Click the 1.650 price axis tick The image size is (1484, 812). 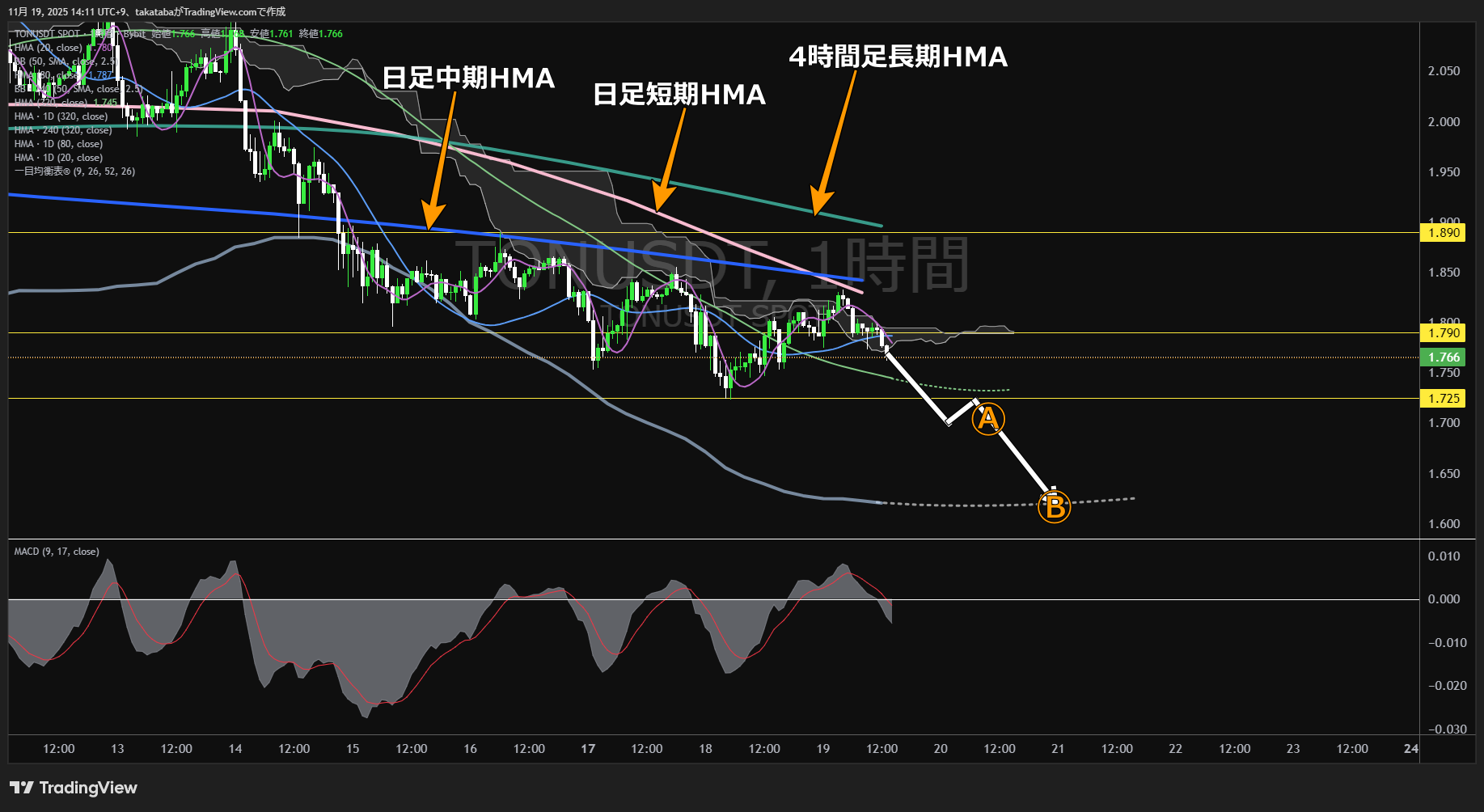pos(1444,474)
